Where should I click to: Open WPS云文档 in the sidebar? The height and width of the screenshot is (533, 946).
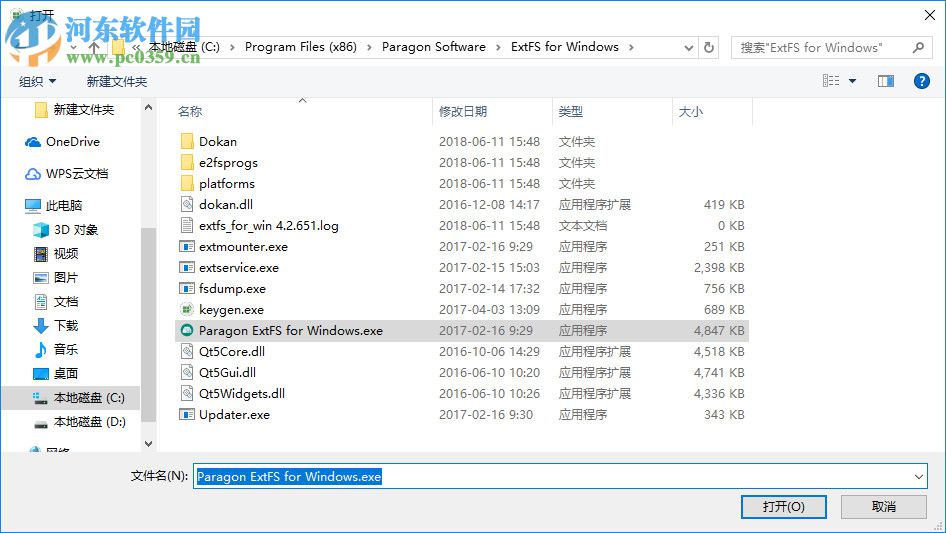(66, 174)
